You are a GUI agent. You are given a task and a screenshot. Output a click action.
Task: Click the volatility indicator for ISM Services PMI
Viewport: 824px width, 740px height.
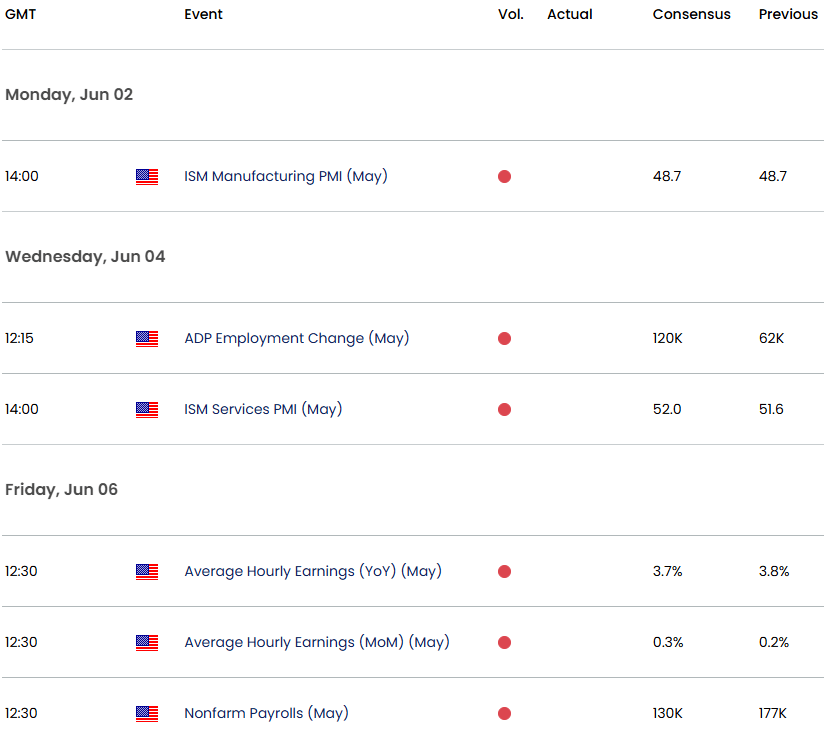click(504, 409)
